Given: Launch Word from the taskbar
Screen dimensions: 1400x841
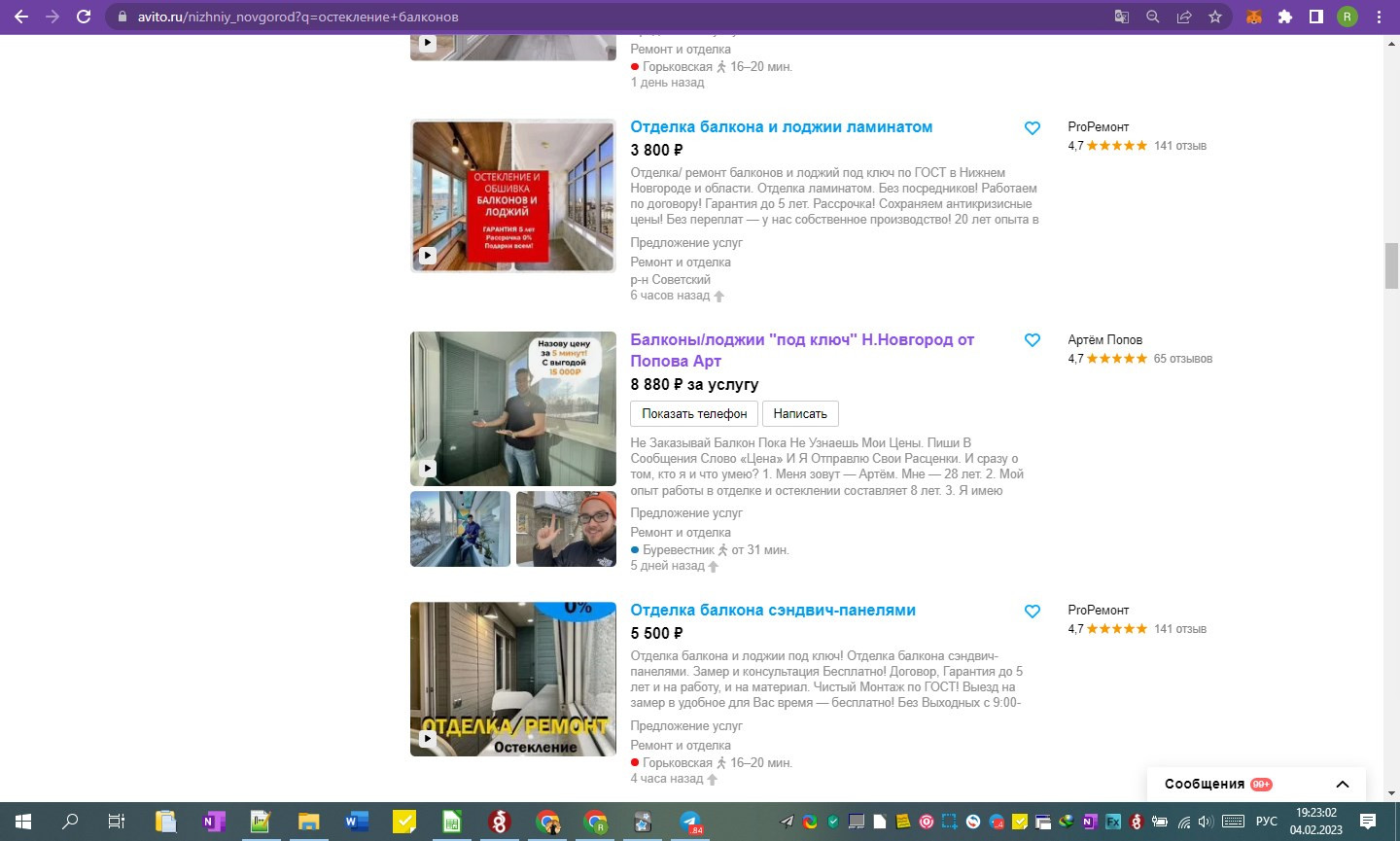Looking at the screenshot, I should (356, 822).
